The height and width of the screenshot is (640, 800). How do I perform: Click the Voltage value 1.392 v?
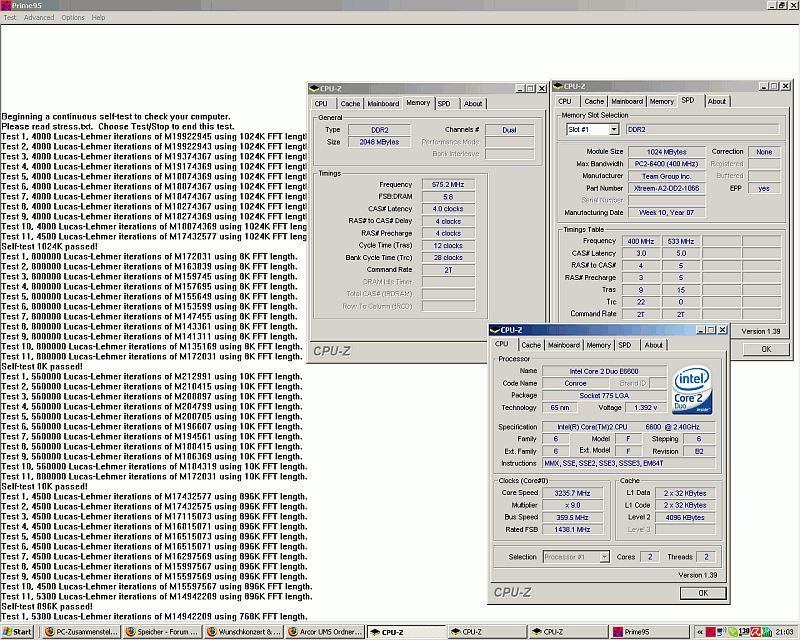click(x=645, y=408)
